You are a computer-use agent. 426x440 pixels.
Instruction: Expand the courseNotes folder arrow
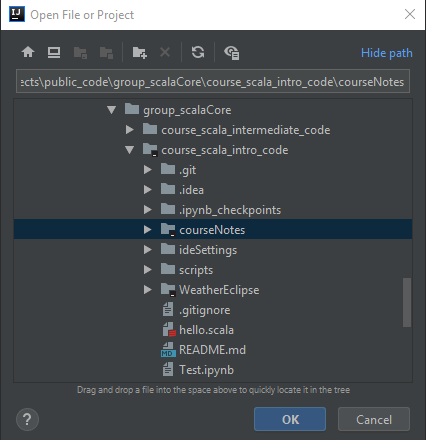(x=147, y=229)
